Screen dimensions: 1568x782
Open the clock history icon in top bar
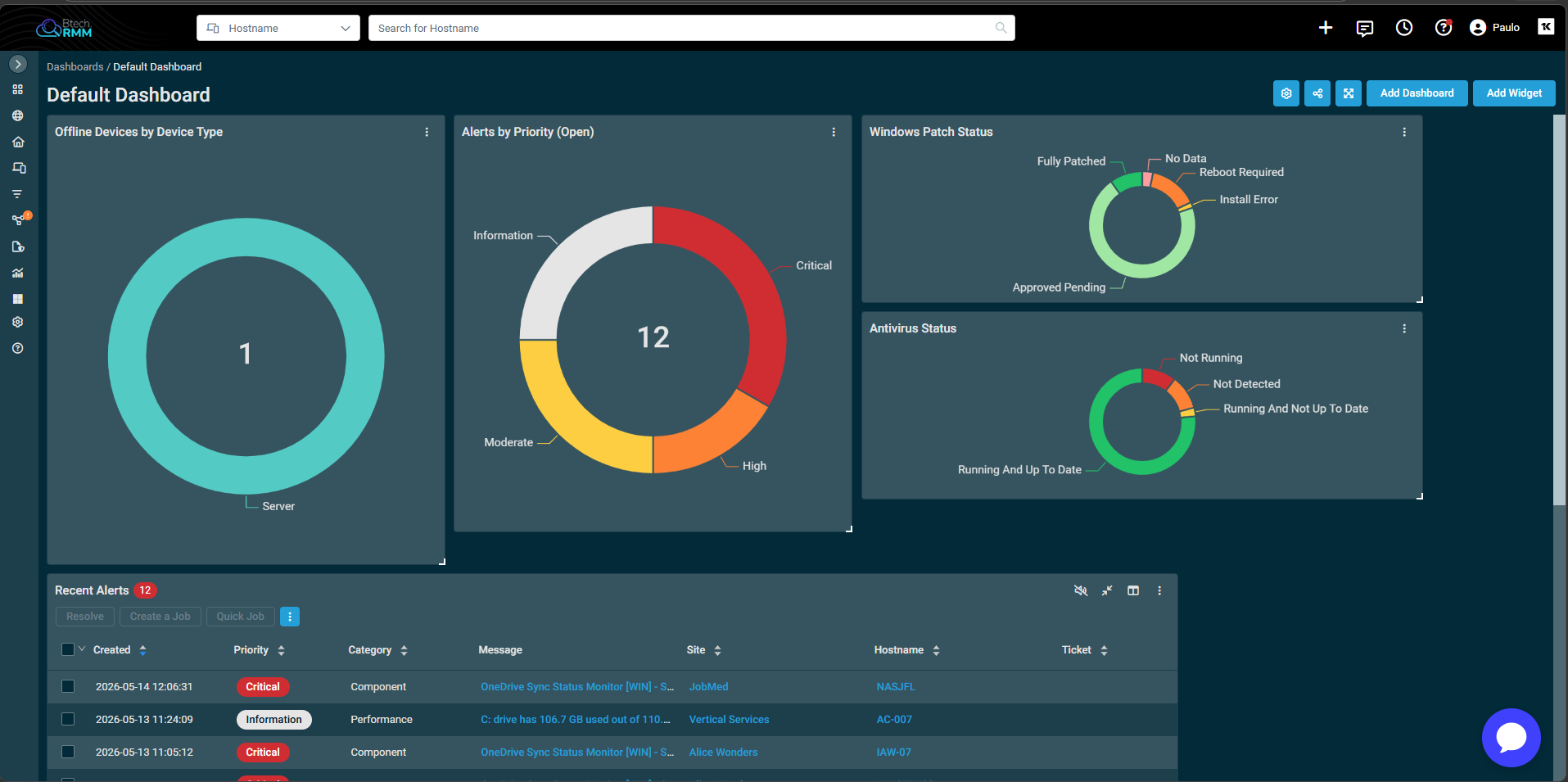click(1404, 28)
